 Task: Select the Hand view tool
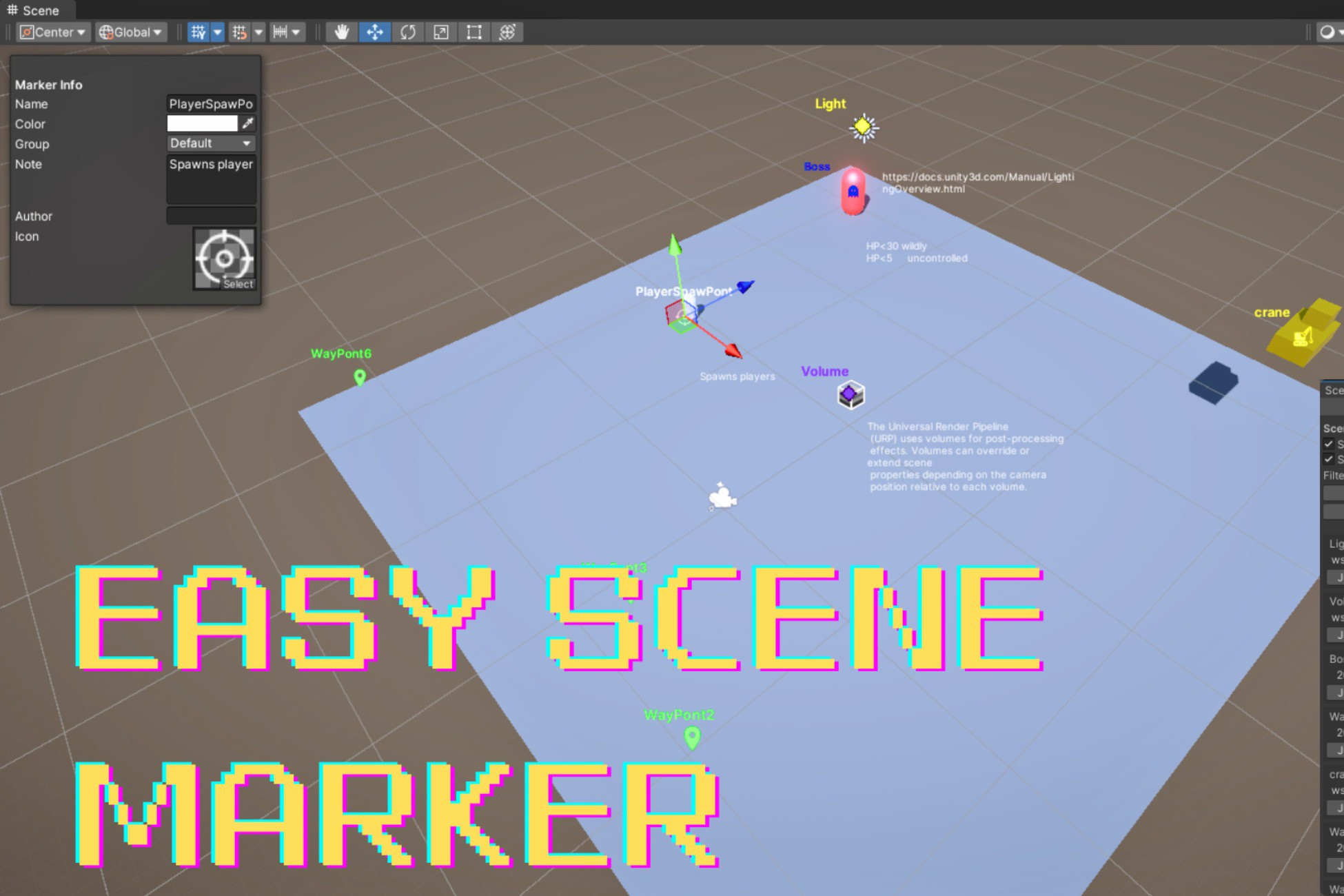tap(342, 32)
